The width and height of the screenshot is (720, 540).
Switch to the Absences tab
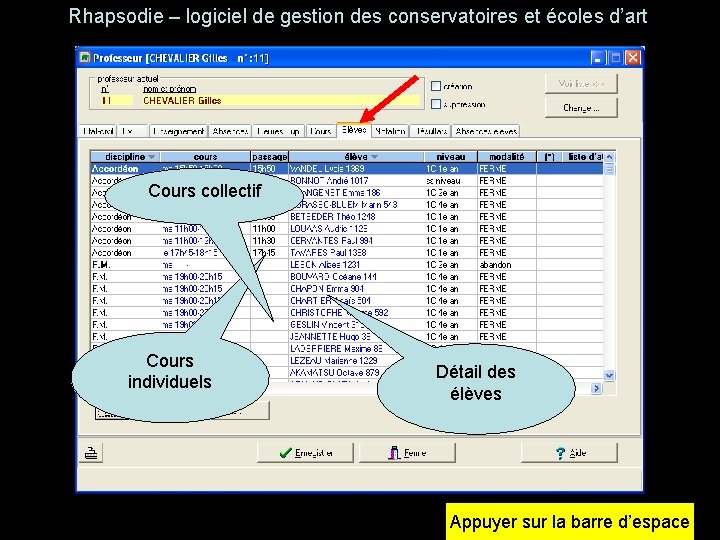point(231,131)
